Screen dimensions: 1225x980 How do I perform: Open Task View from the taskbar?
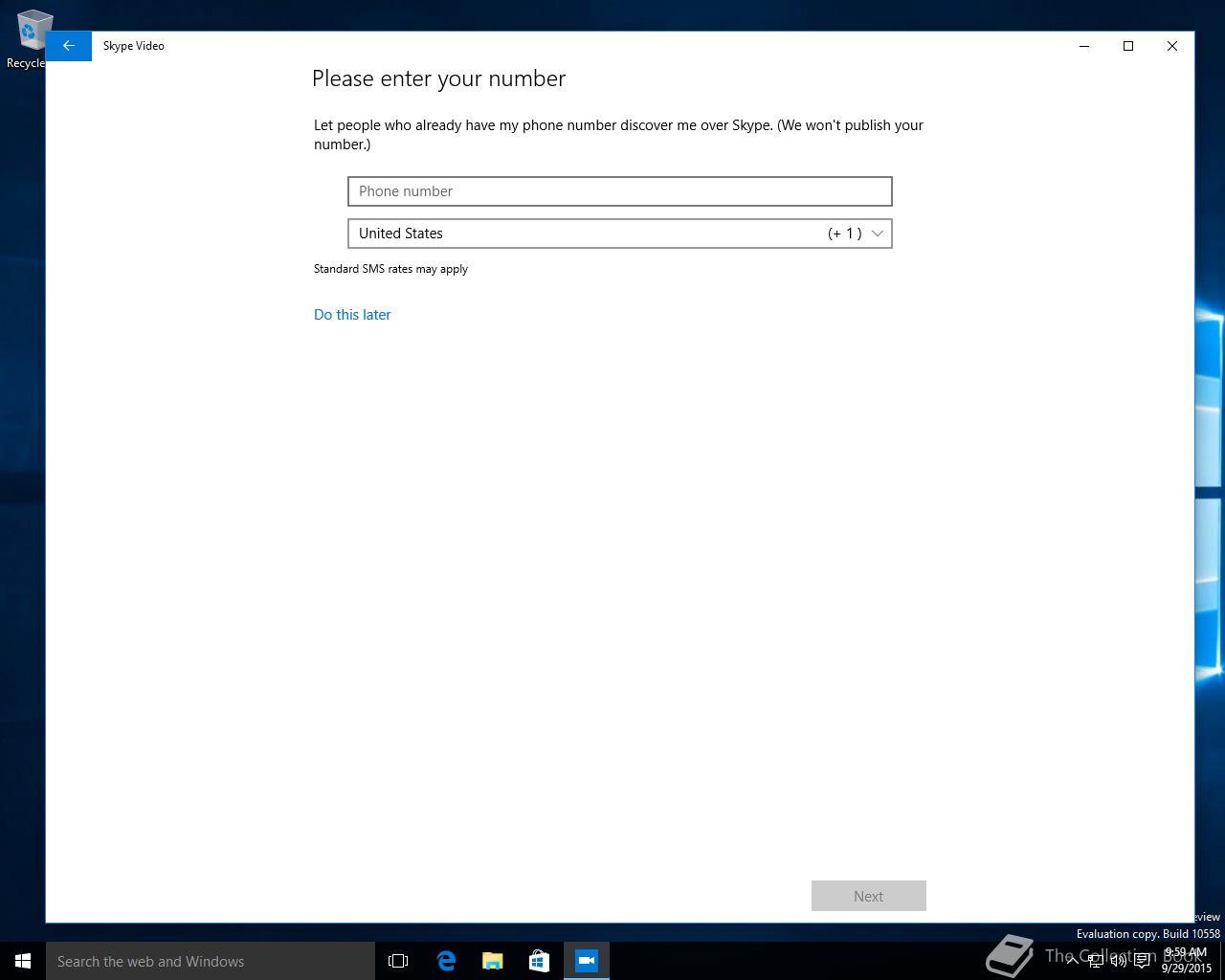pos(398,961)
